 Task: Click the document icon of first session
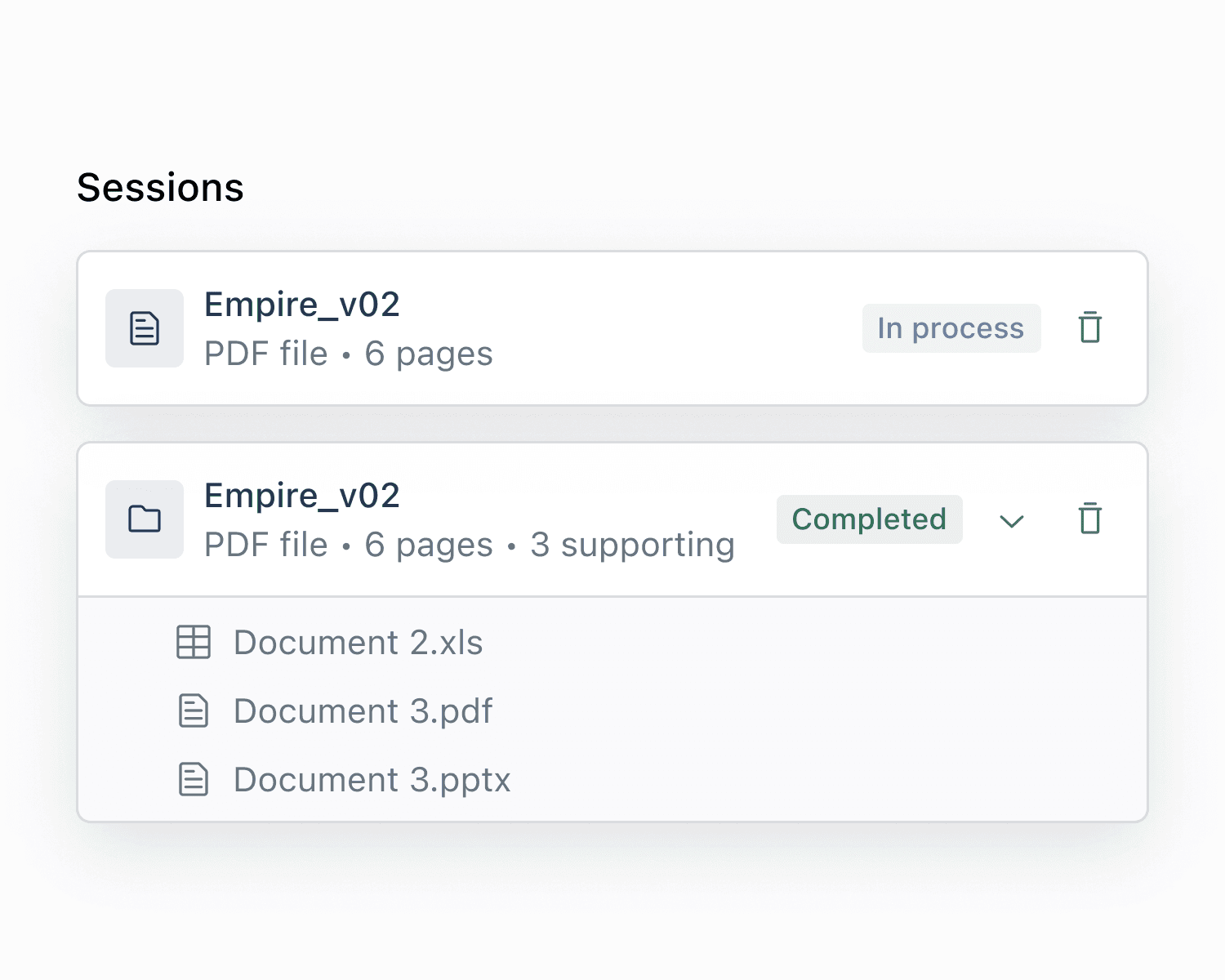pyautogui.click(x=145, y=328)
